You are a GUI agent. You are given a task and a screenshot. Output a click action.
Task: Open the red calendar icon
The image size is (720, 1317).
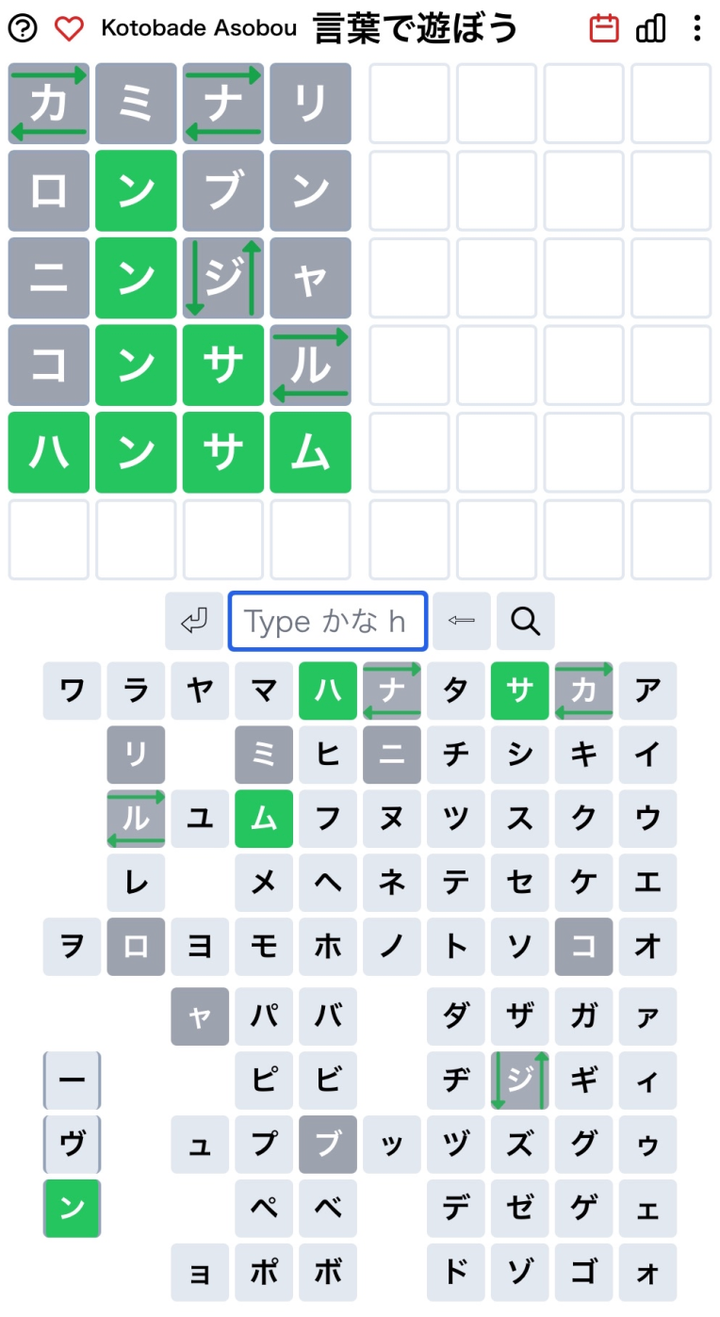(604, 29)
